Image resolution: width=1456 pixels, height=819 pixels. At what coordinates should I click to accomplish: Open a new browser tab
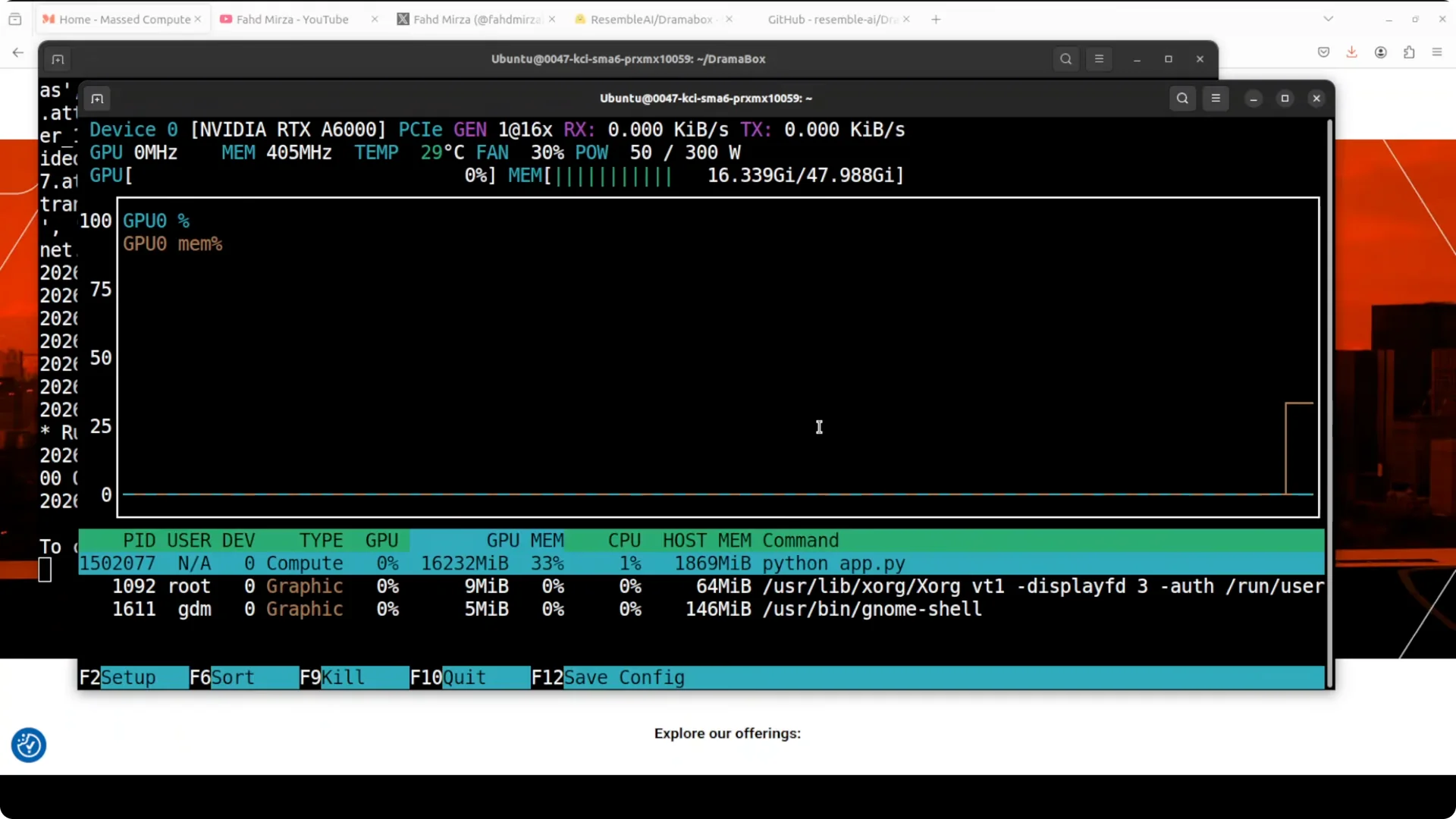tap(936, 19)
